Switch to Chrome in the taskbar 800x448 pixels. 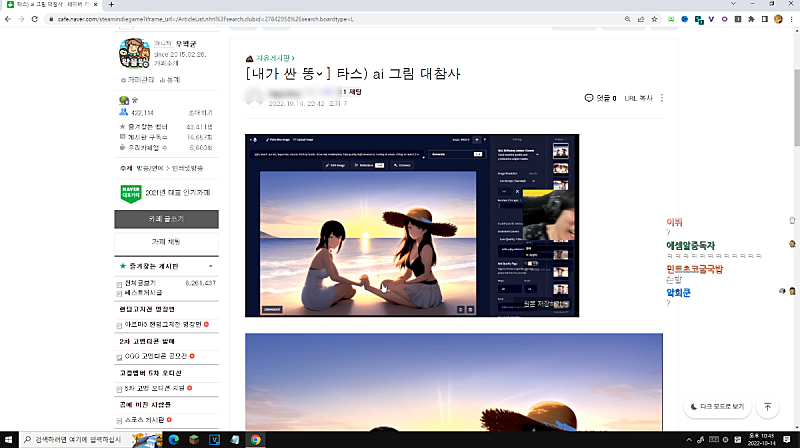255,439
